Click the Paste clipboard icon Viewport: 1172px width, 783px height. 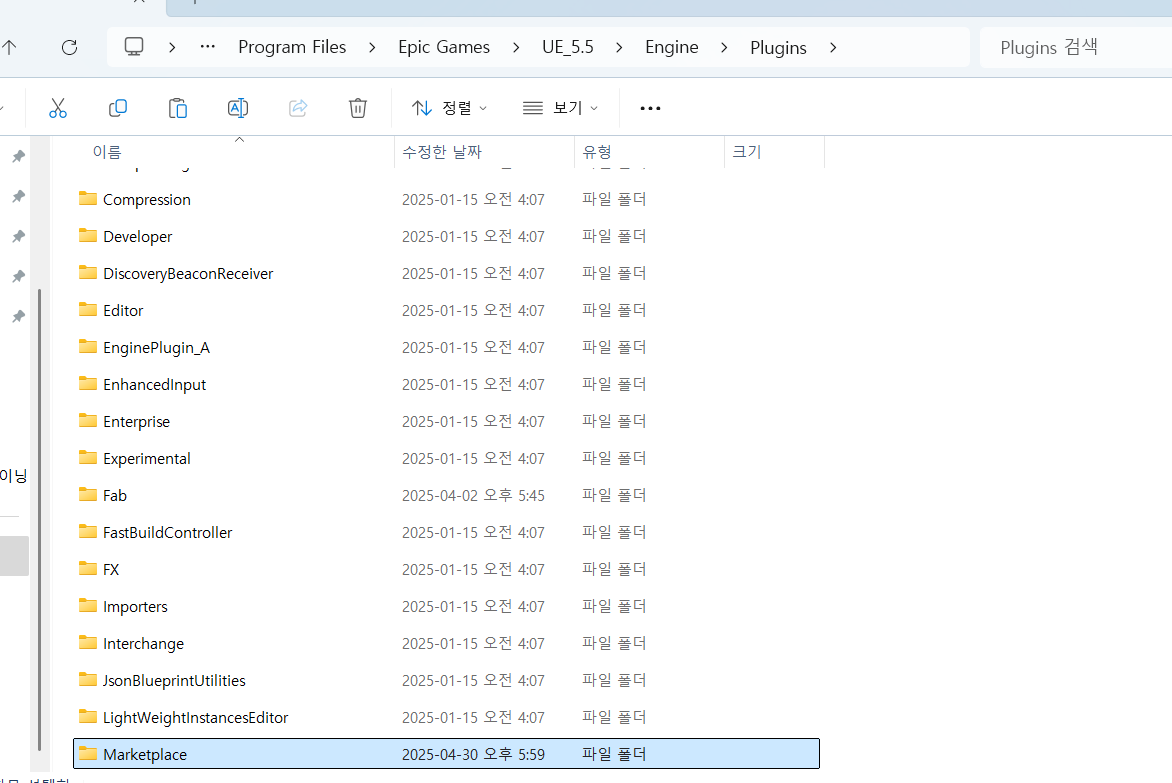pyautogui.click(x=178, y=108)
